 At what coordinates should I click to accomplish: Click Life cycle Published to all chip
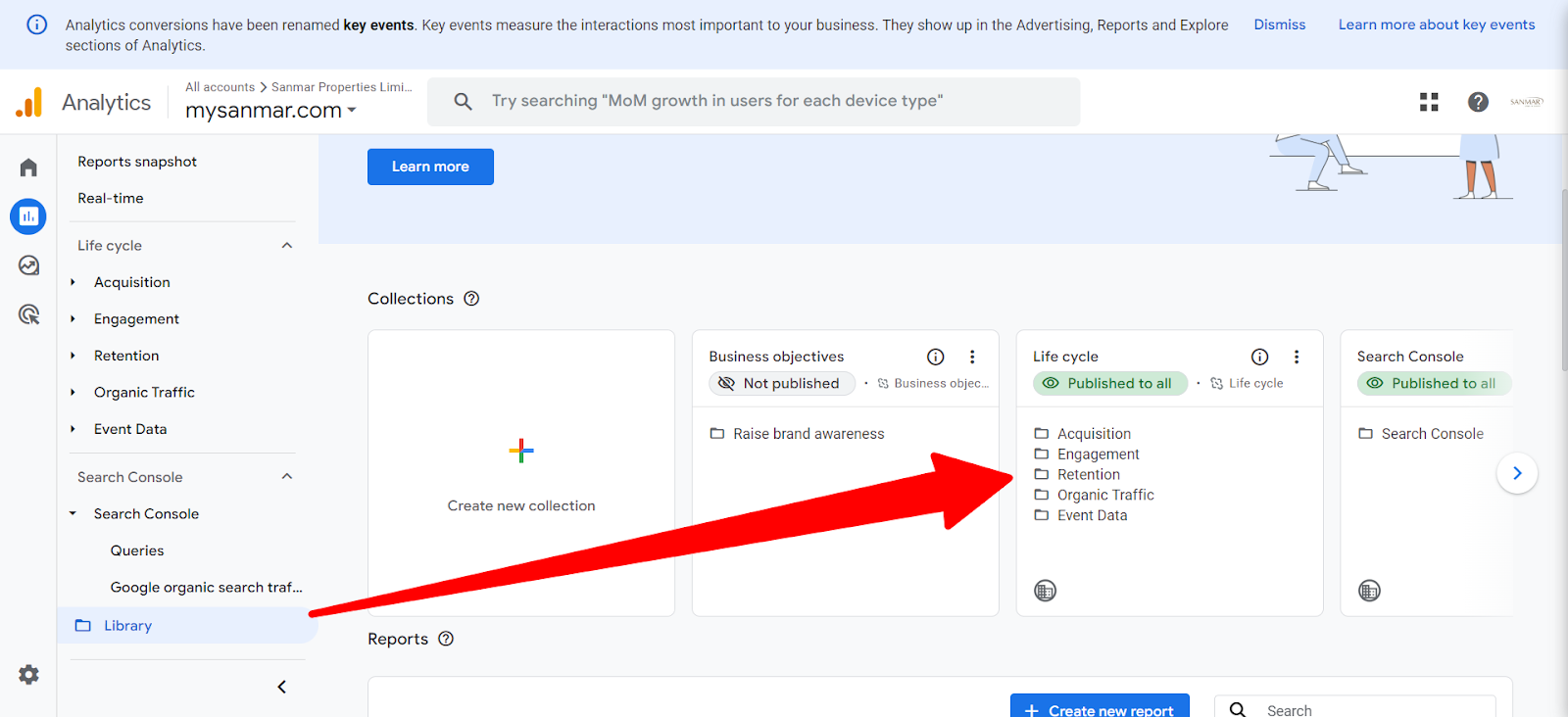point(1110,383)
